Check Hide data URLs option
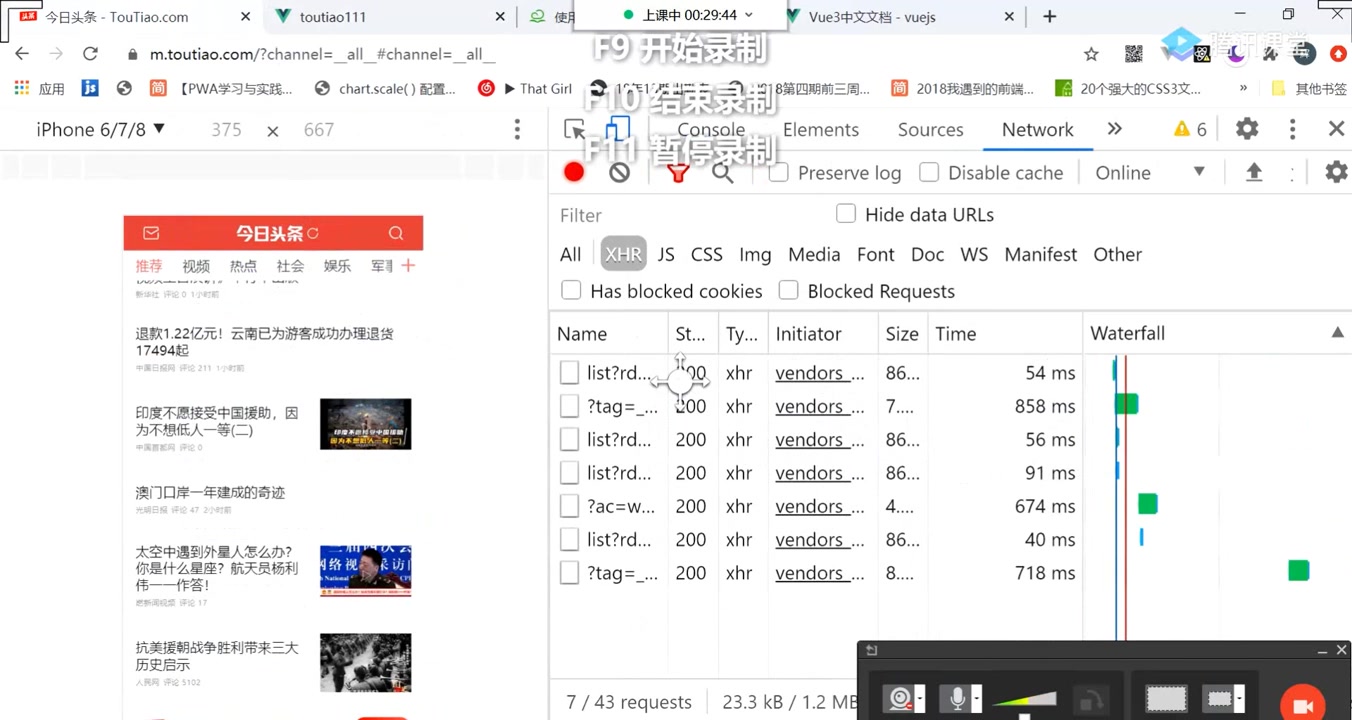 (846, 213)
